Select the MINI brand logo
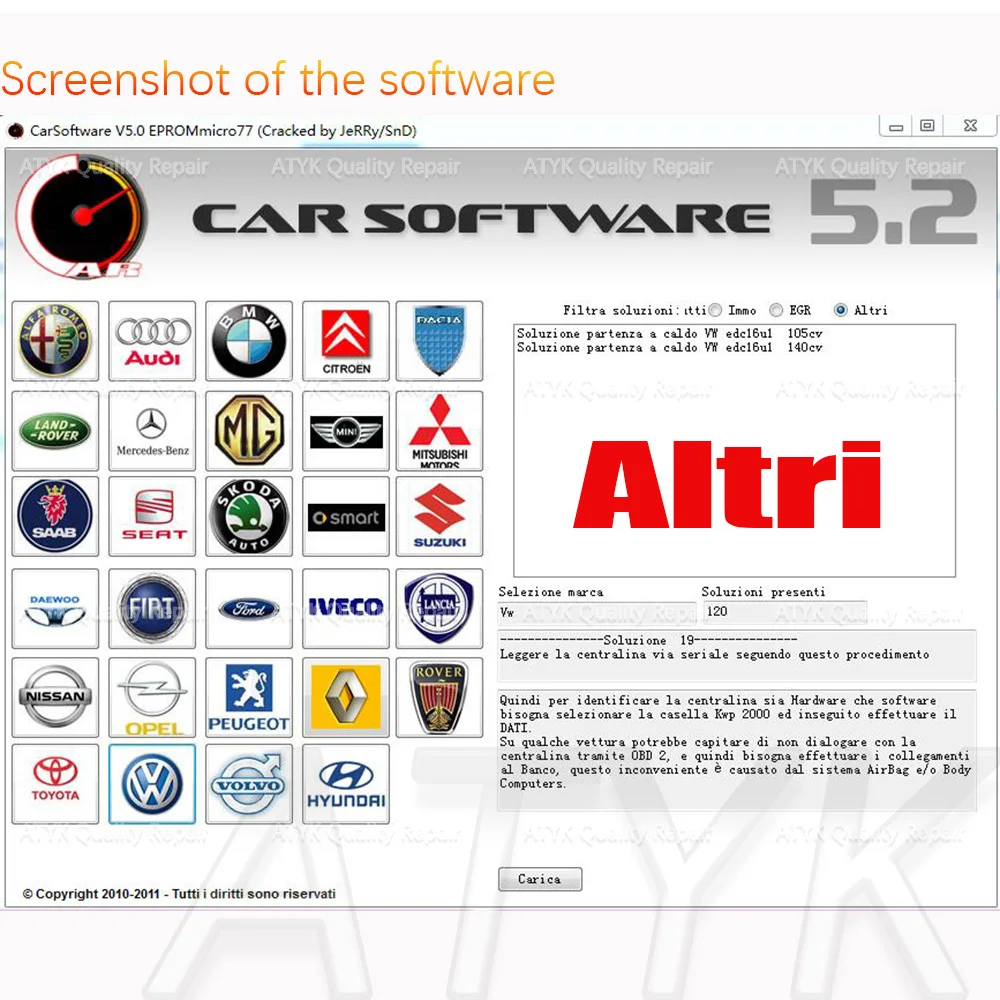Viewport: 1000px width, 1000px height. [x=346, y=431]
